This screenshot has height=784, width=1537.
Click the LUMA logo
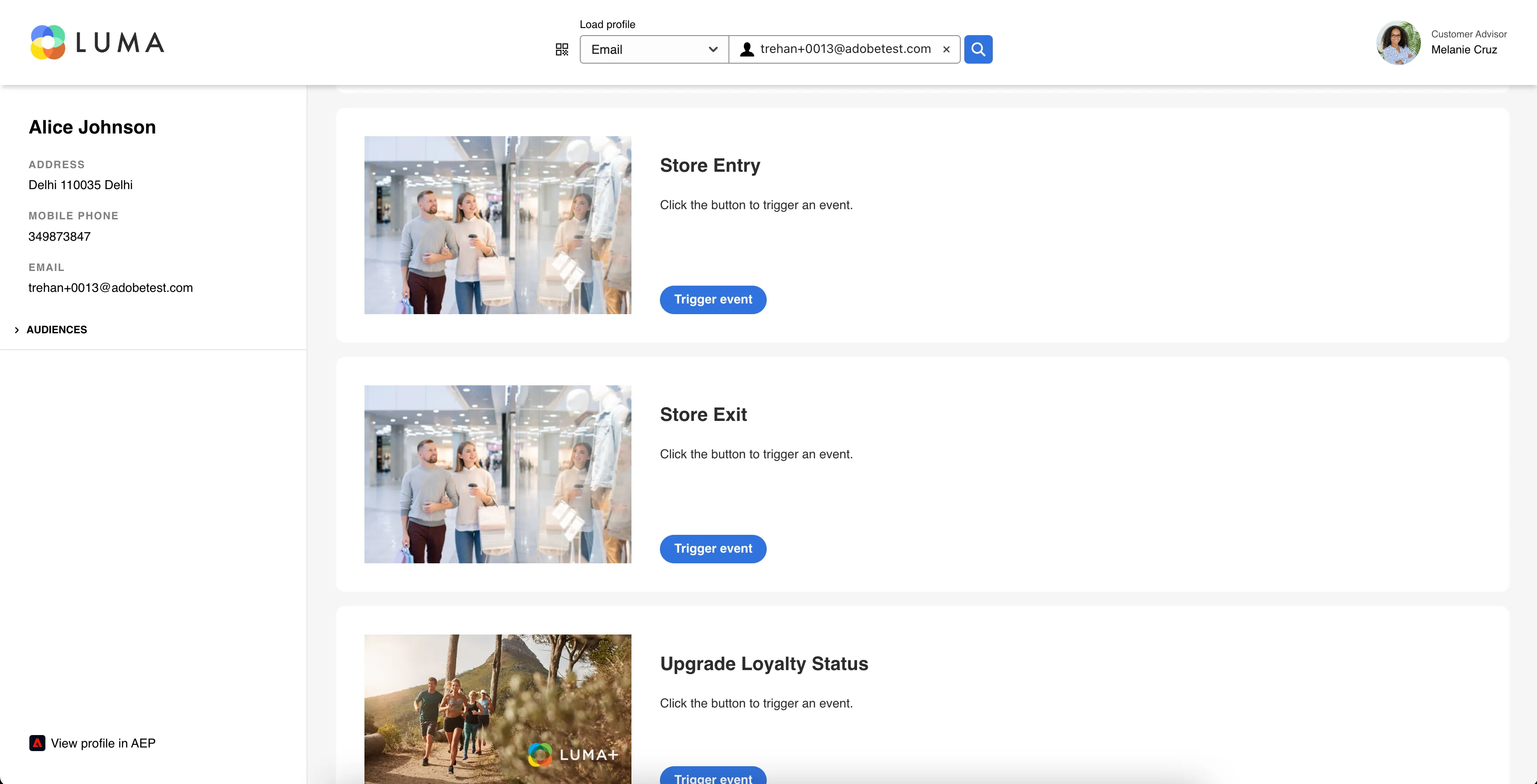tap(98, 42)
